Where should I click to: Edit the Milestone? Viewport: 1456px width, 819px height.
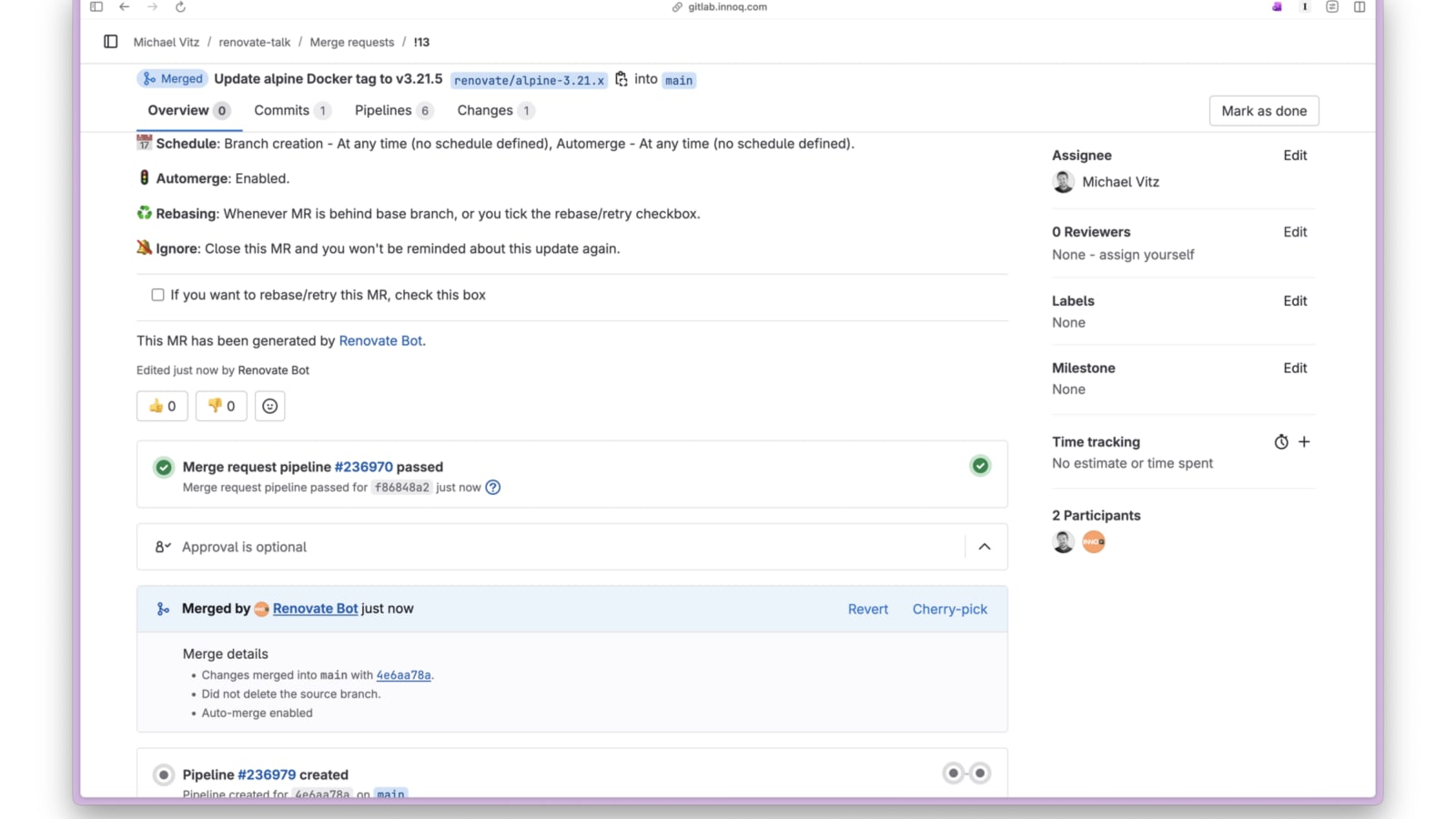point(1295,369)
